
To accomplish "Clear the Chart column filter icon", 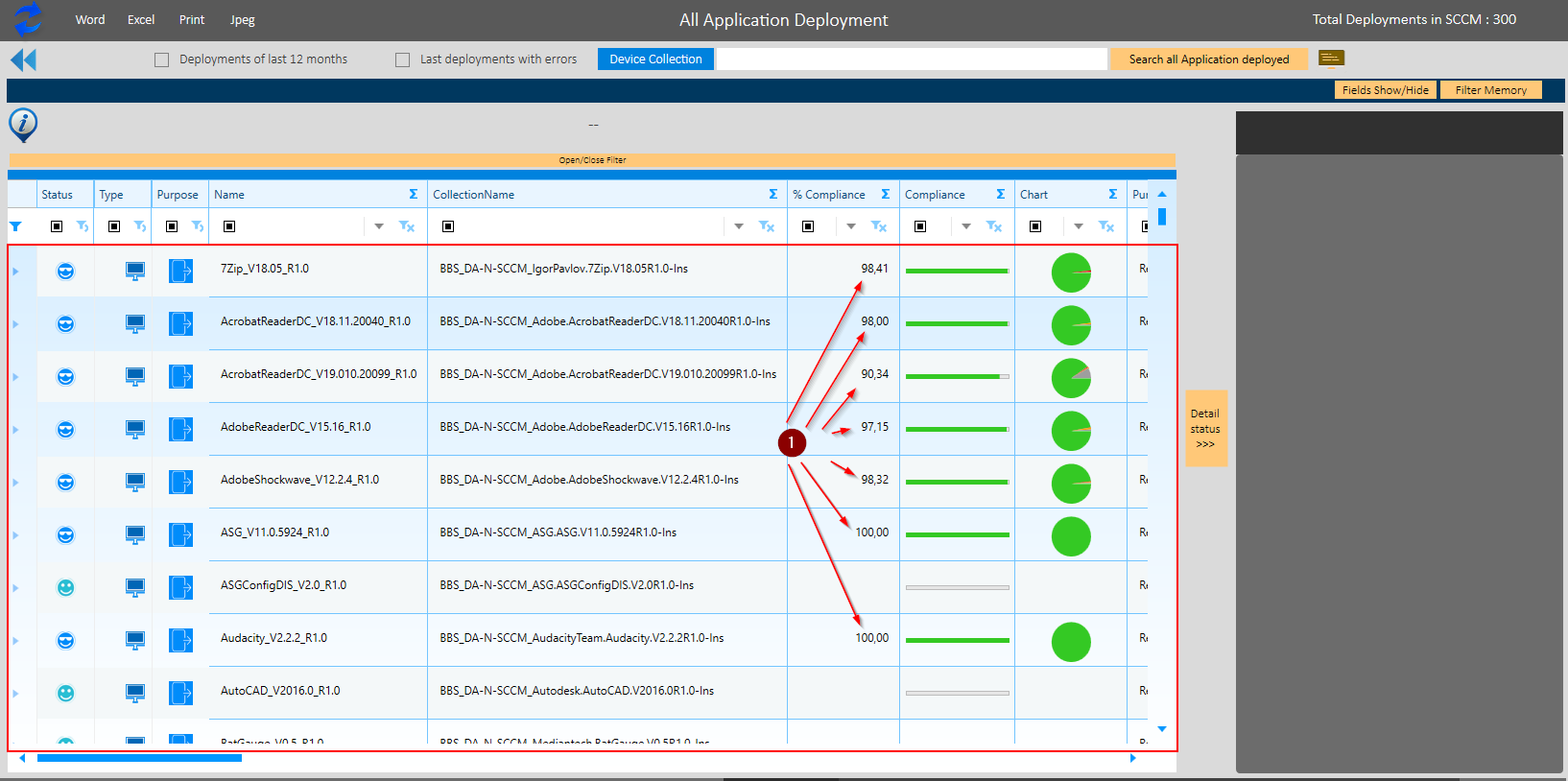I will [x=1106, y=226].
